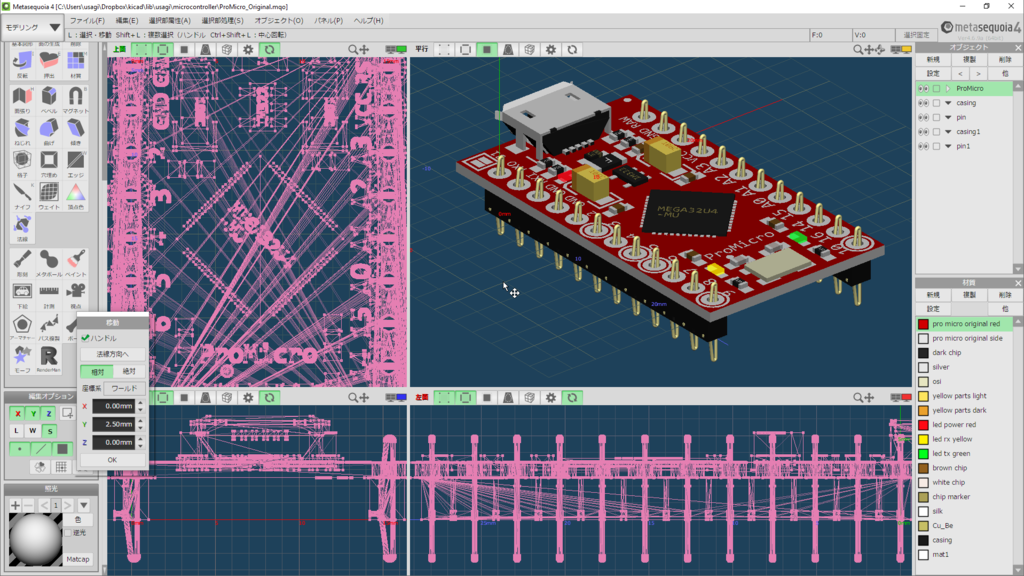Click 新規 in the object panel
This screenshot has height=576, width=1024.
(x=933, y=59)
